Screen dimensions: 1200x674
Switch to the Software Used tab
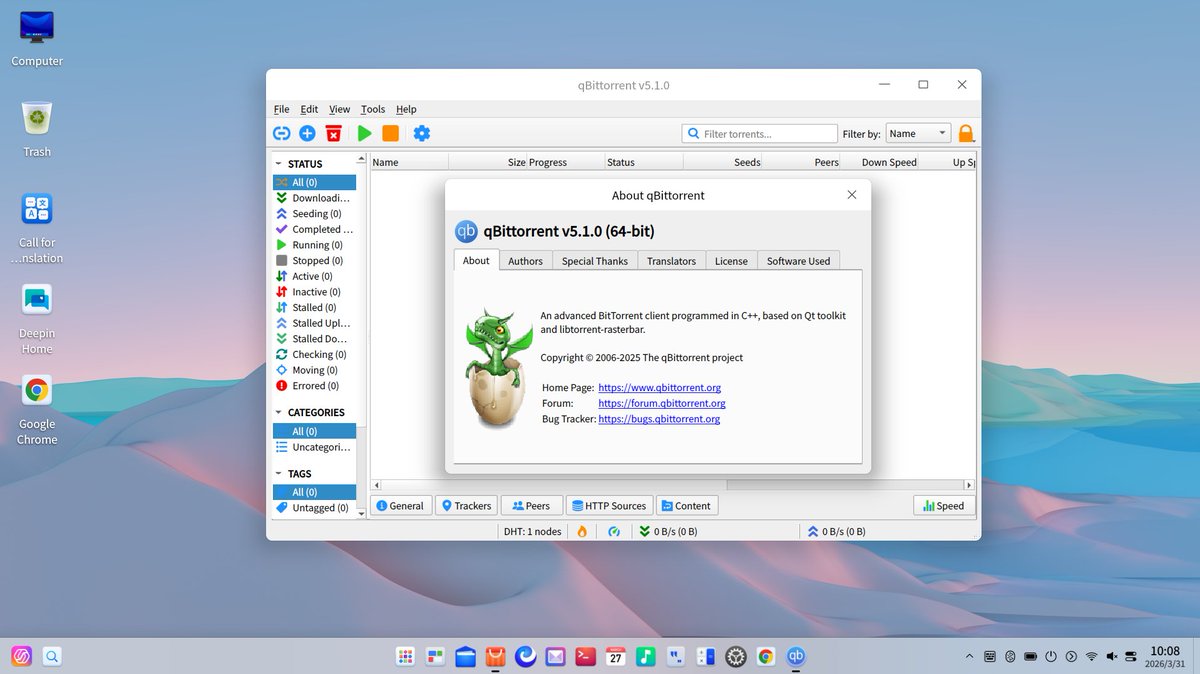(x=798, y=261)
